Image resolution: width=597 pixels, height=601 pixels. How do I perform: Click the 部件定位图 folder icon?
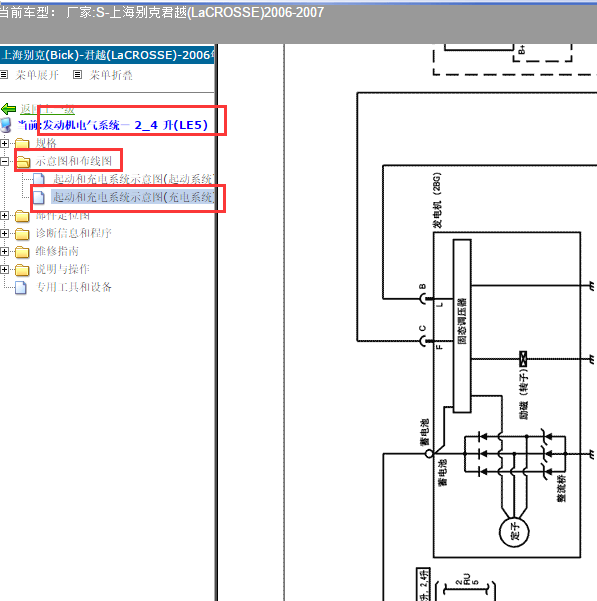(22, 216)
